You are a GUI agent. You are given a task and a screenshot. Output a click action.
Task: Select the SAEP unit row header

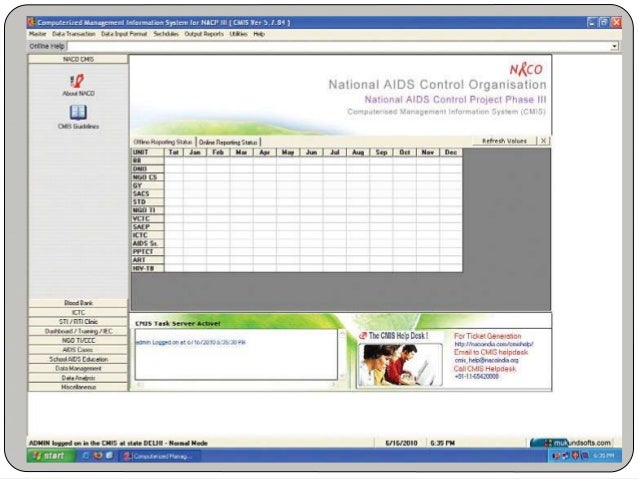(x=148, y=227)
